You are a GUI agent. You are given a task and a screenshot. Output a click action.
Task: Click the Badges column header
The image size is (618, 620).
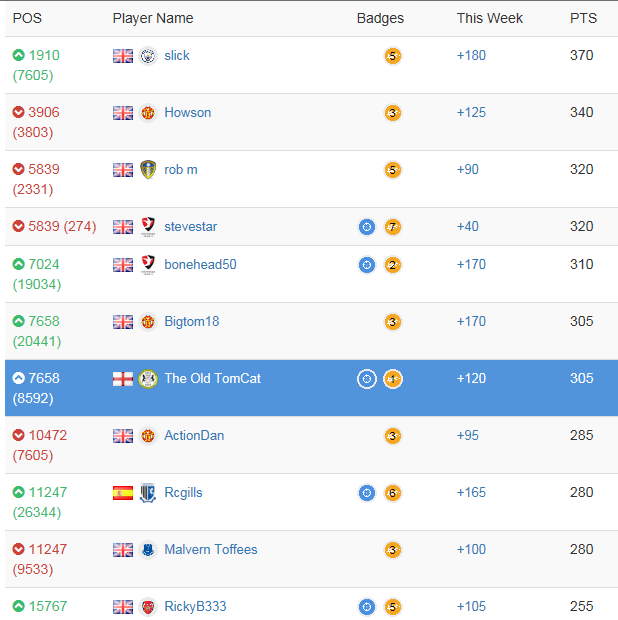(x=380, y=18)
